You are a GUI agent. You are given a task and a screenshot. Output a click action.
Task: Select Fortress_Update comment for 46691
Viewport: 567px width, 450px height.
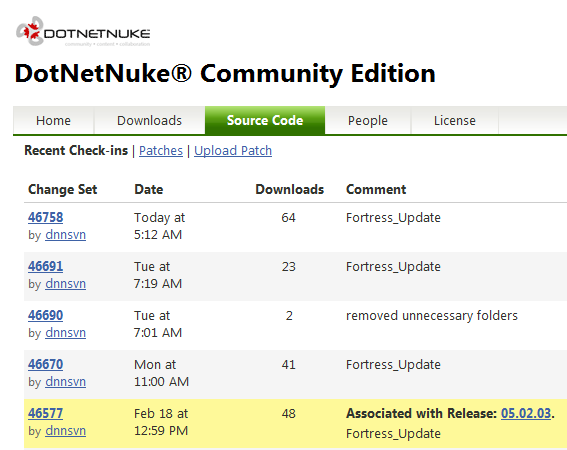pos(393,267)
